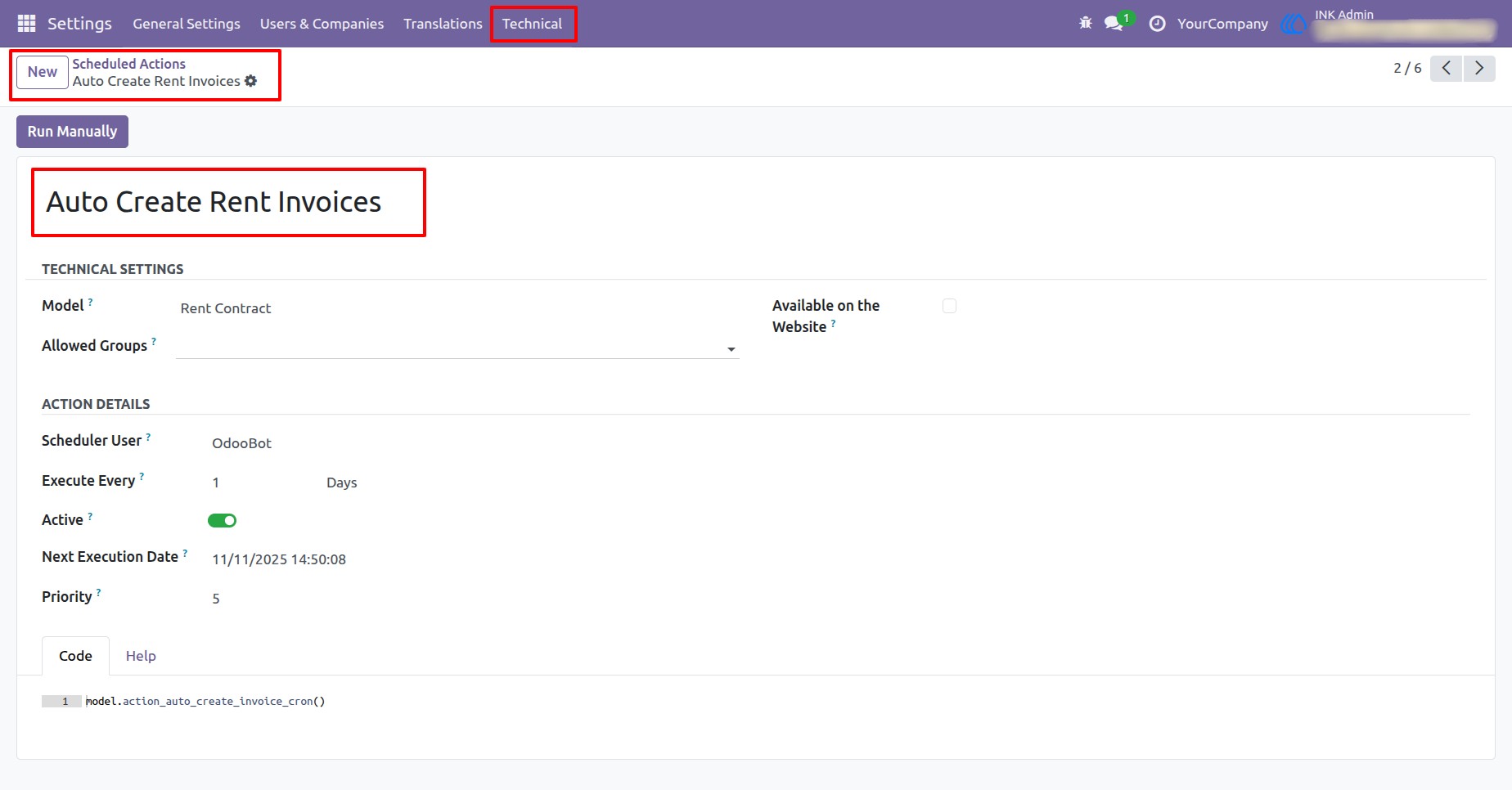The width and height of the screenshot is (1512, 790).
Task: Click the user avatar icon
Action: (1294, 25)
